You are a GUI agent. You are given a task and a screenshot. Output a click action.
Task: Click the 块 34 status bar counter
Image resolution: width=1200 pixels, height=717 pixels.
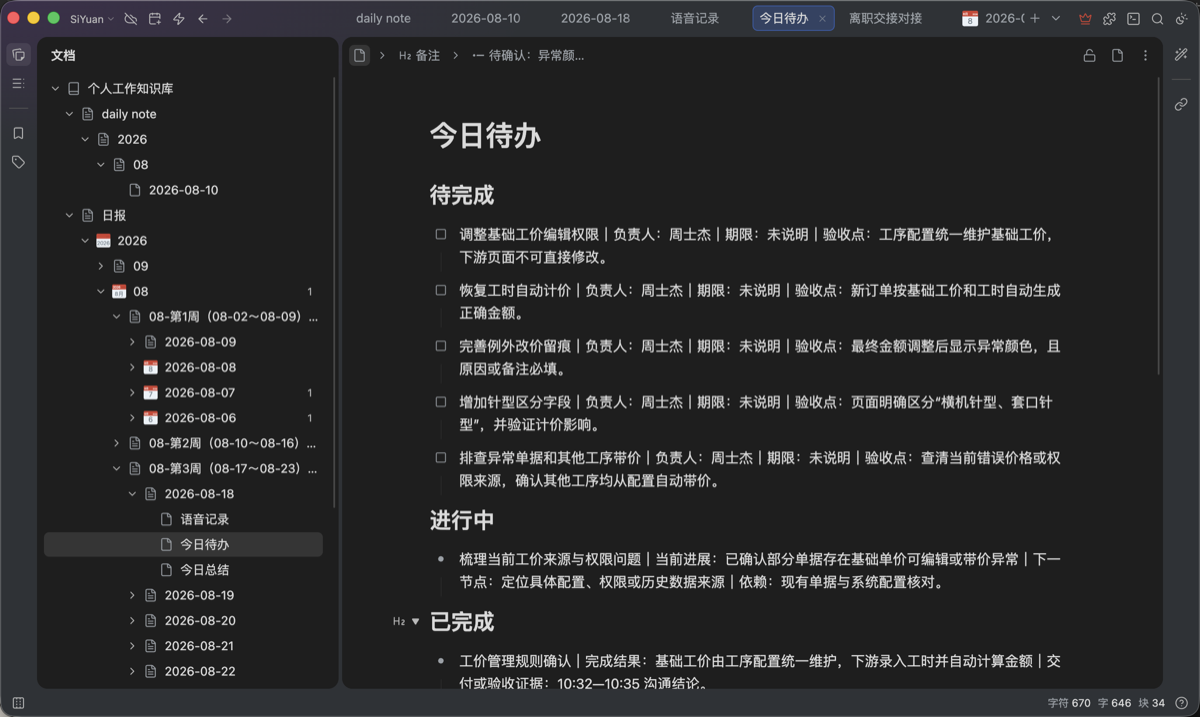(1153, 703)
